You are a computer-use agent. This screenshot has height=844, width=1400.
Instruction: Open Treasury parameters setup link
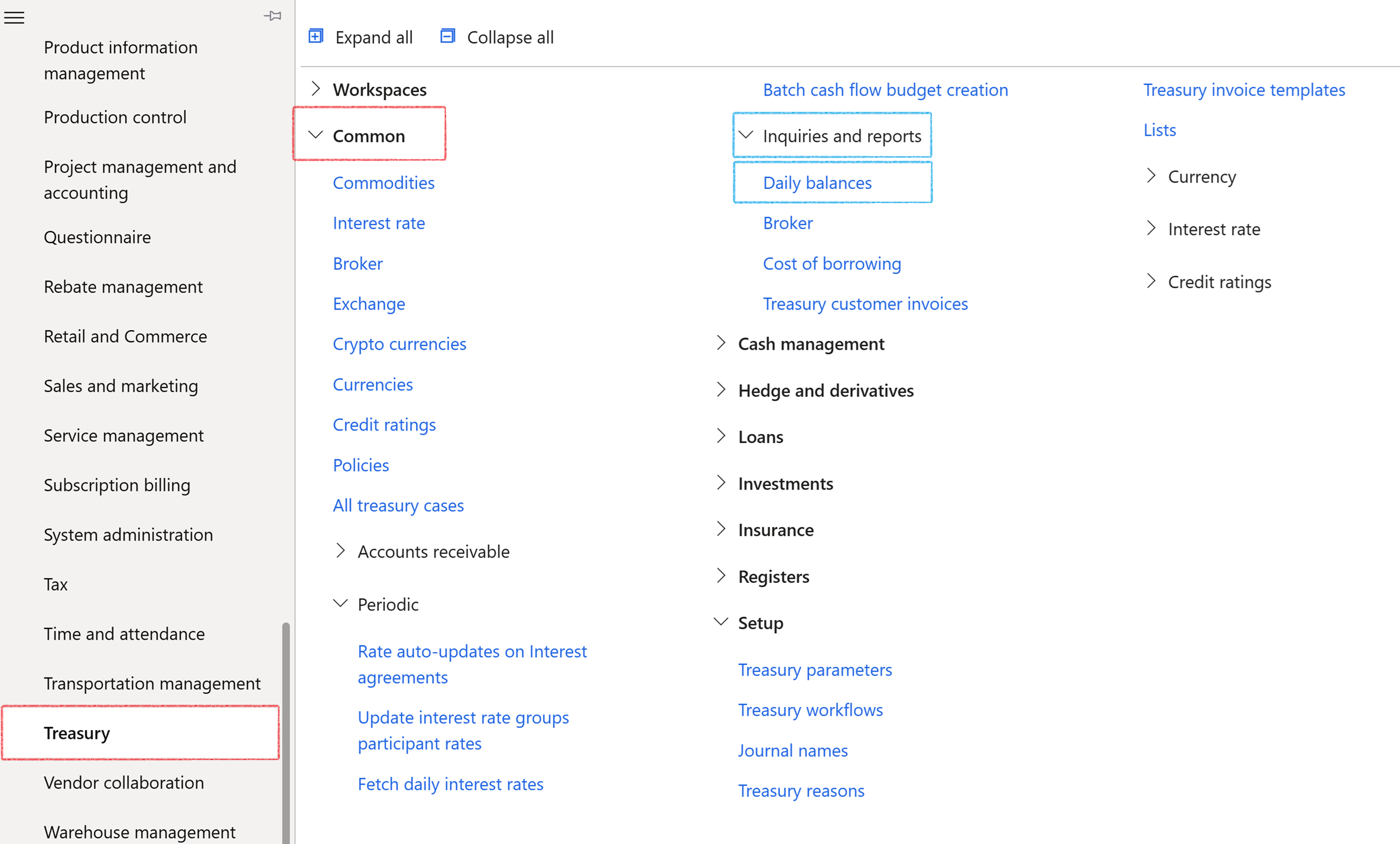[x=815, y=669]
